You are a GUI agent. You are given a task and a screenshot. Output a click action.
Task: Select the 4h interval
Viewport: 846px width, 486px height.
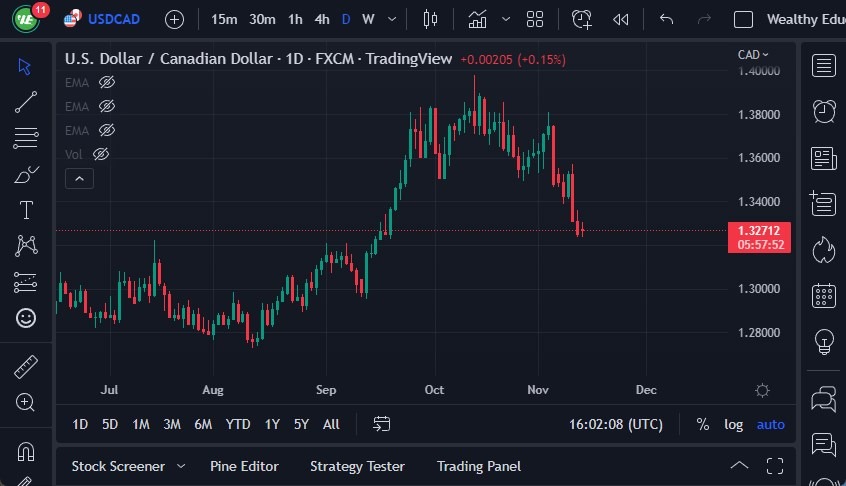322,19
